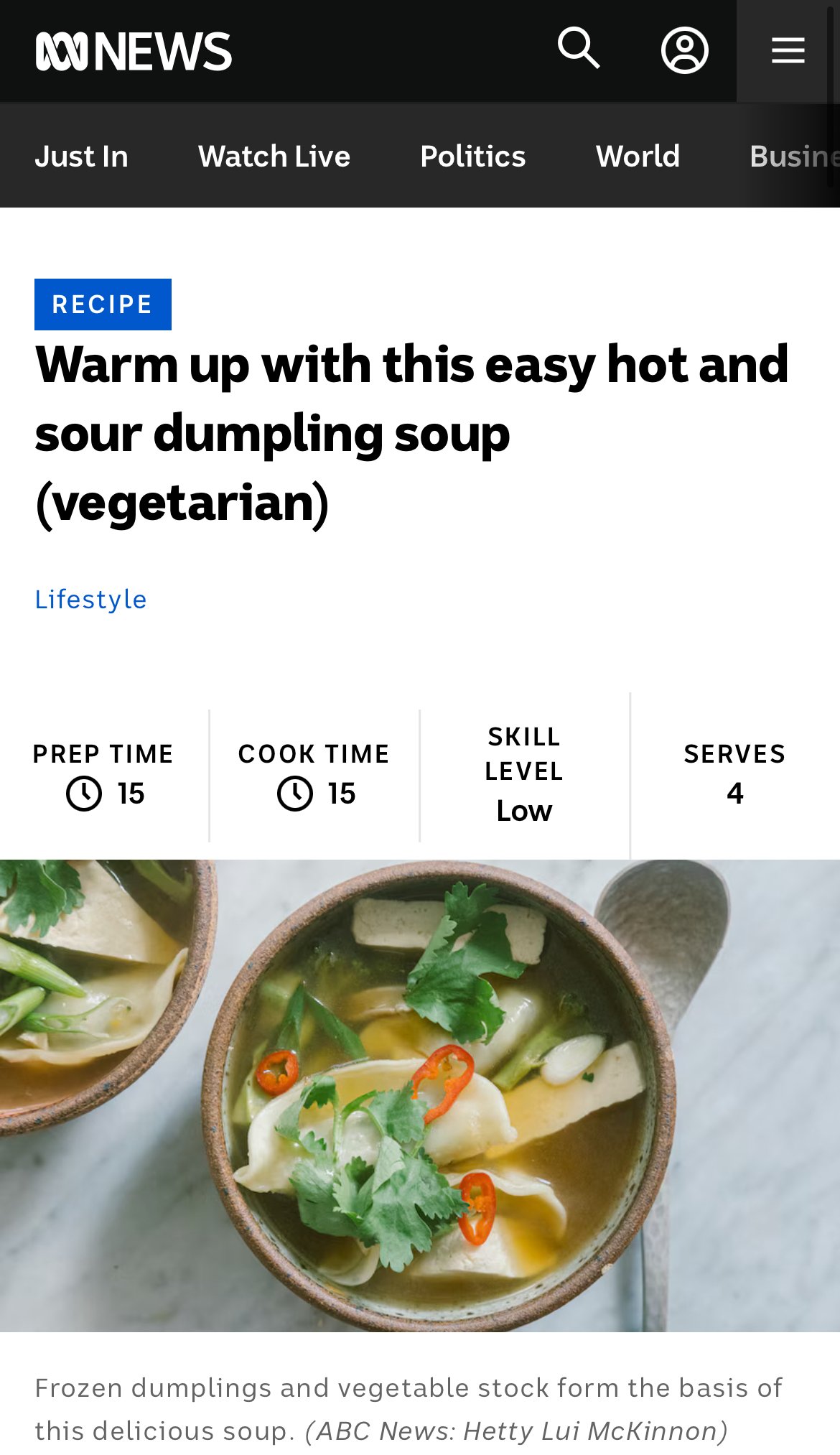Open the dumpling soup photo
Viewport: 840px width, 1455px height.
click(x=420, y=1095)
